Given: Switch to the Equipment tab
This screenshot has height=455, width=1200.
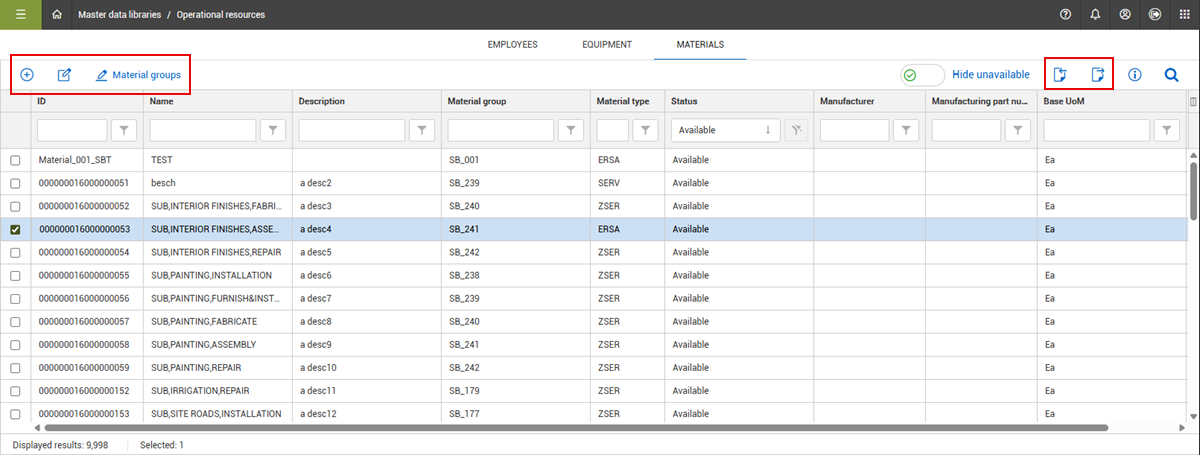Looking at the screenshot, I should click(606, 45).
